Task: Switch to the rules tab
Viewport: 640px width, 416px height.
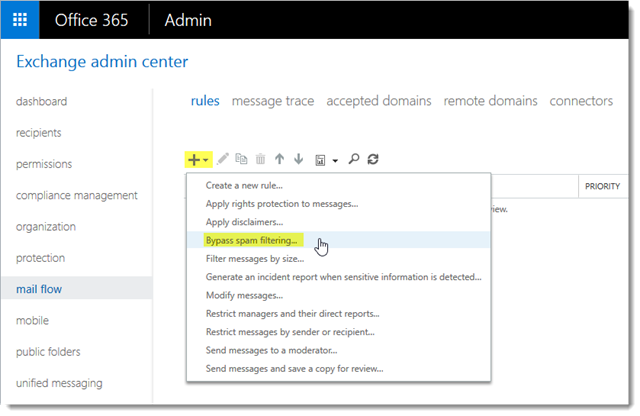Action: coord(205,101)
